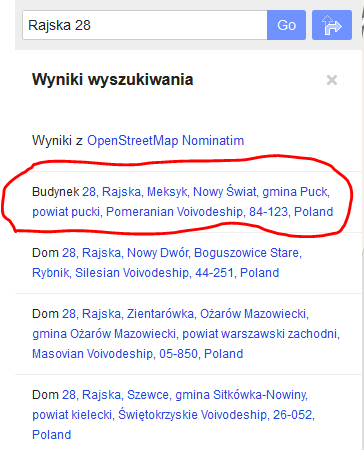Click the Go search button
Viewport: 364px width, 450px height.
click(x=286, y=25)
